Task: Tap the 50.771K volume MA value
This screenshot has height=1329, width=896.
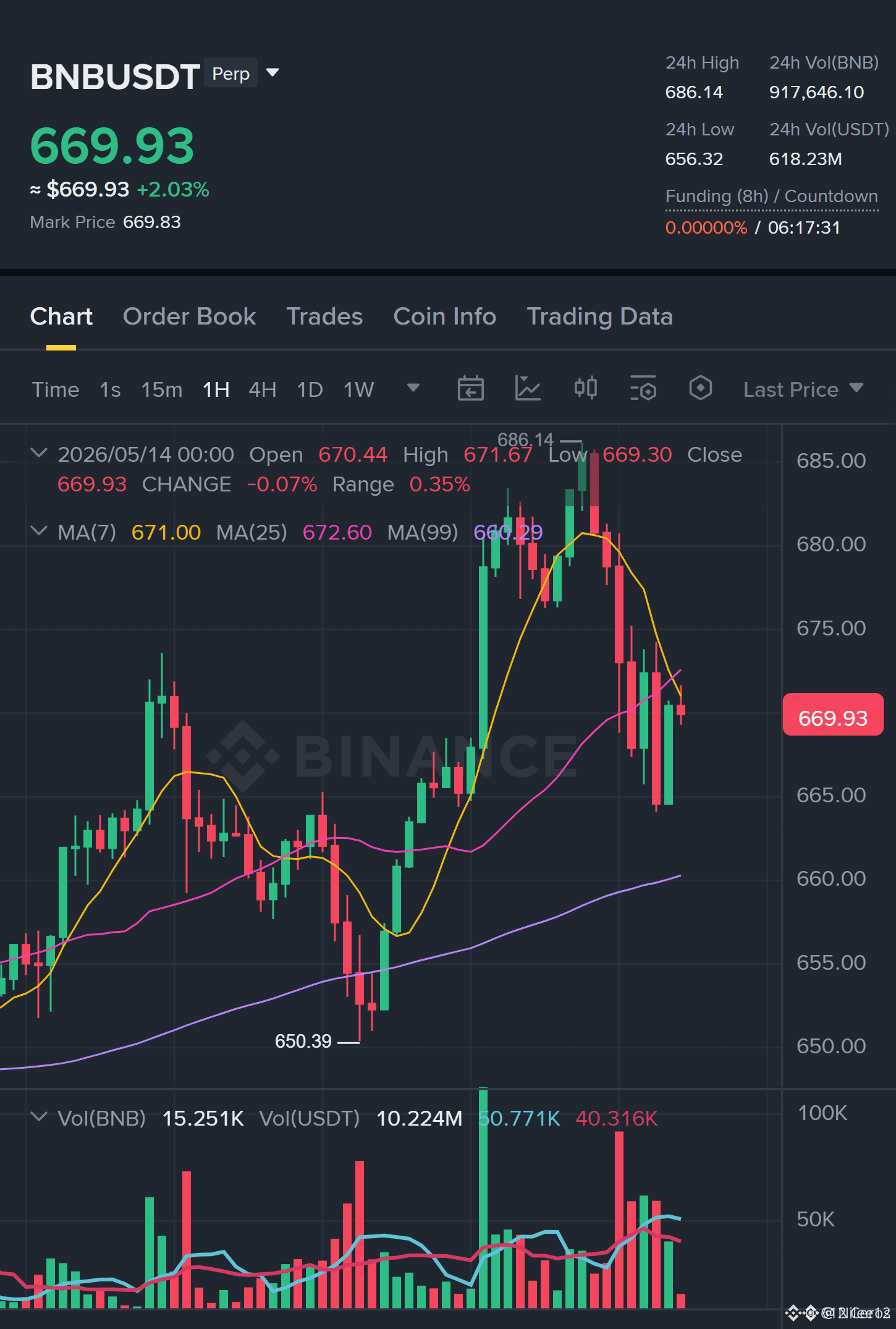Action: pos(520,1118)
